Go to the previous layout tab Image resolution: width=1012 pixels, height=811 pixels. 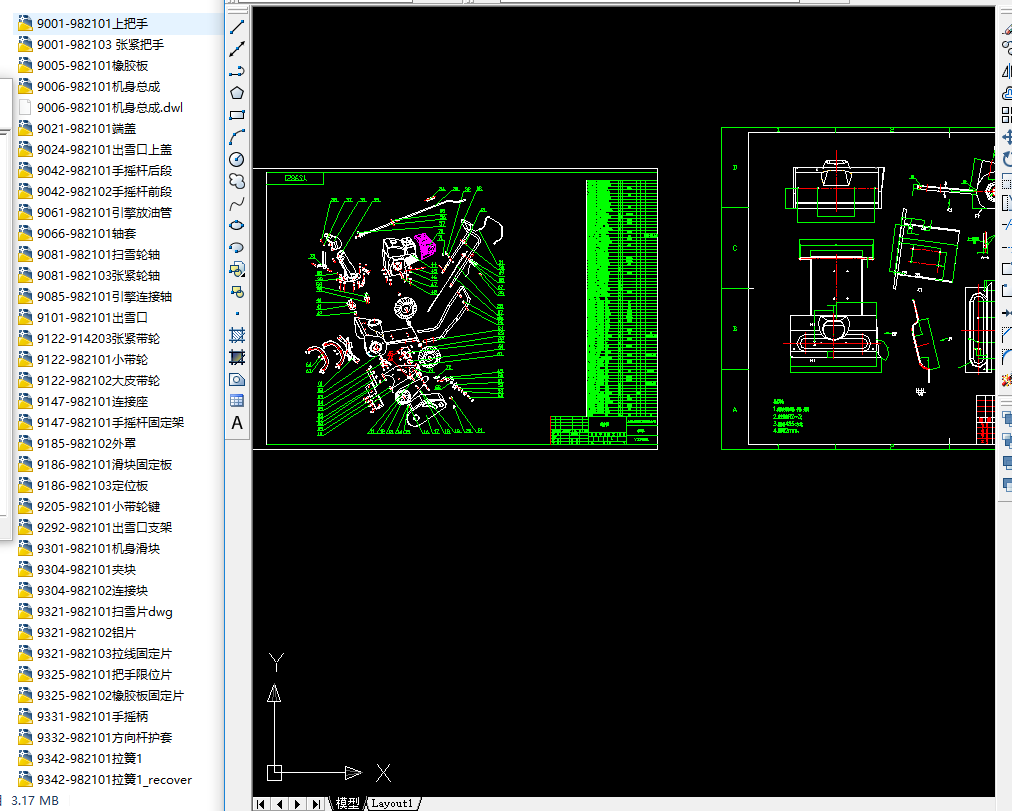tap(279, 804)
